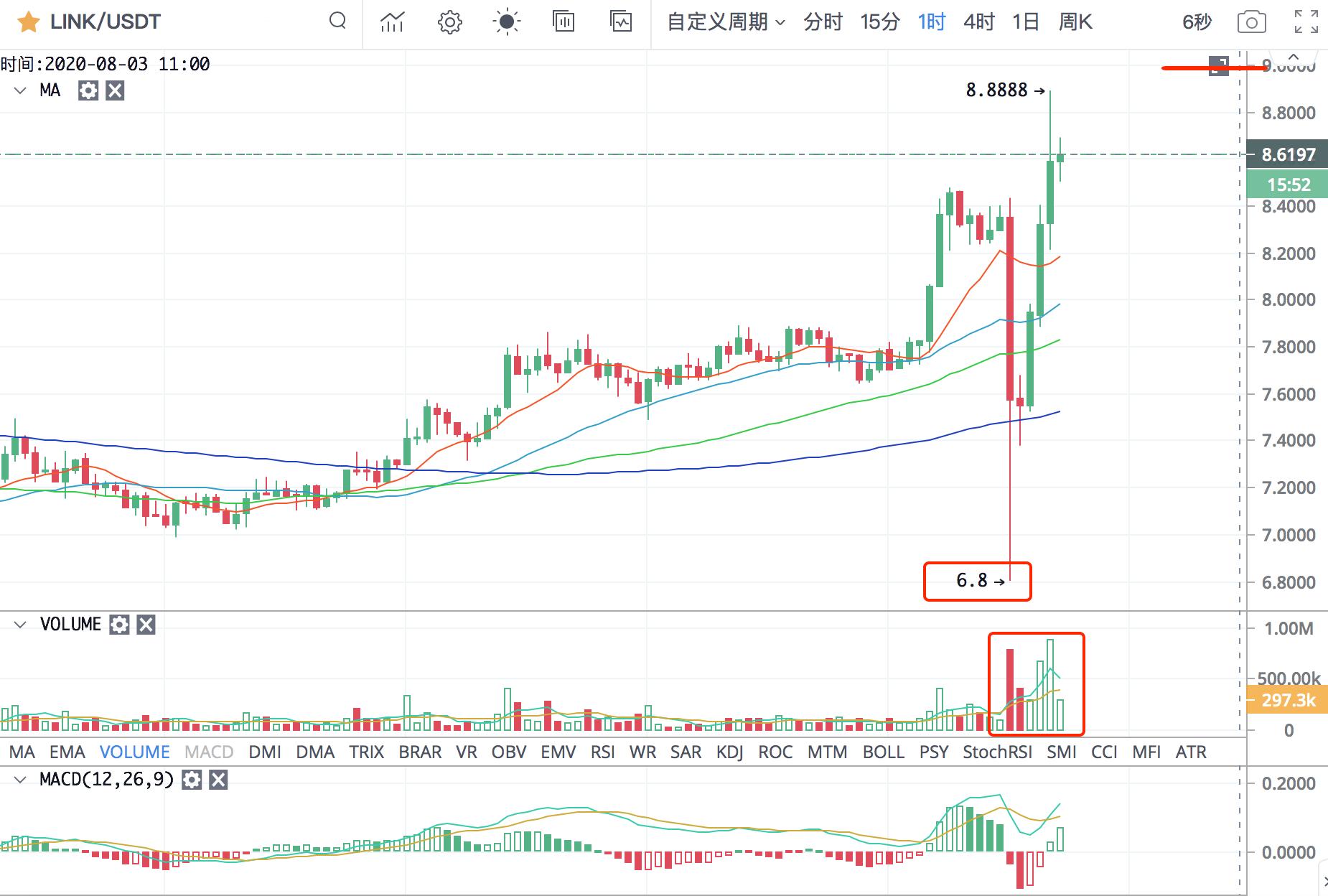Image resolution: width=1328 pixels, height=896 pixels.
Task: Favorite LINK/USDT with the star icon
Action: click(29, 22)
